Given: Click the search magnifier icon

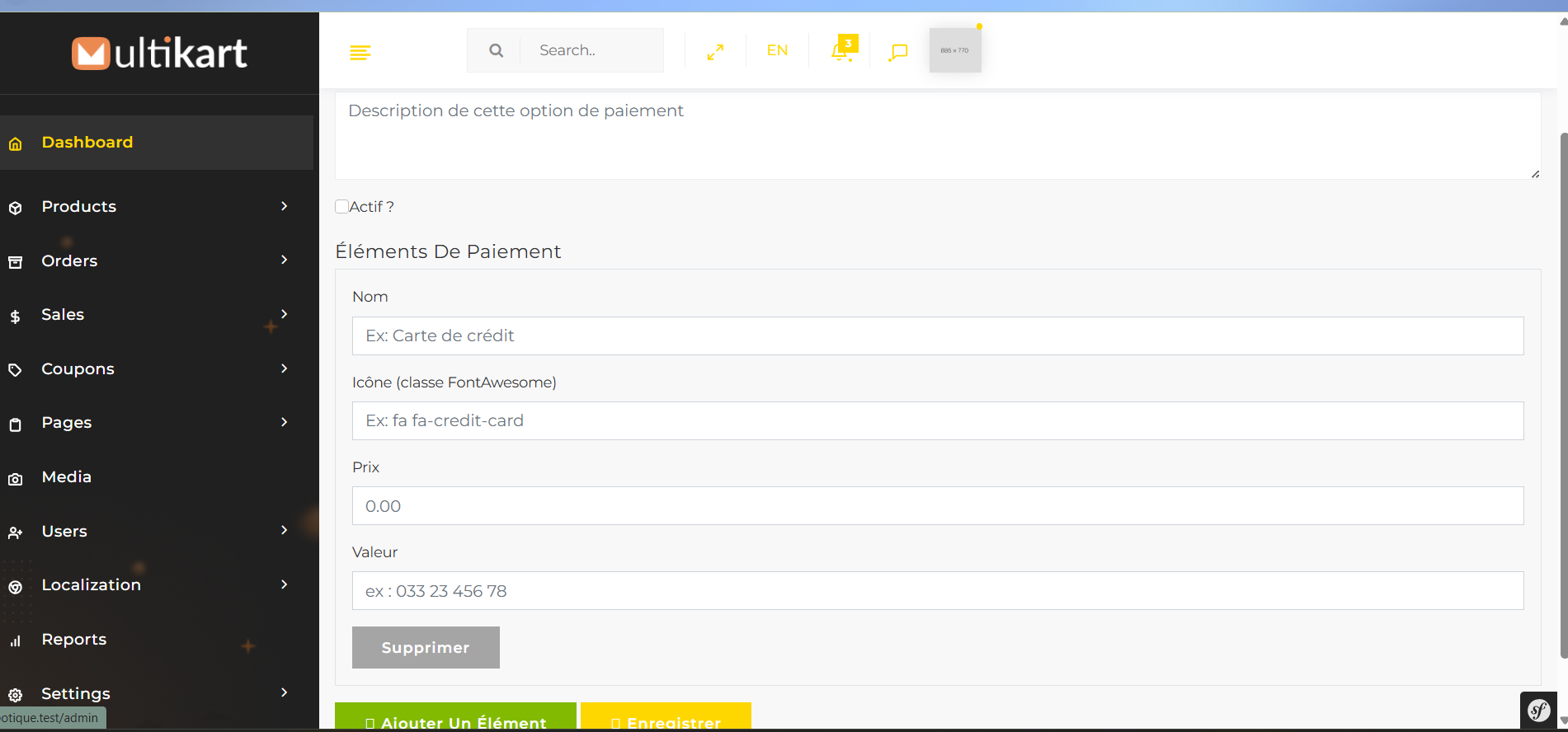Looking at the screenshot, I should [496, 50].
